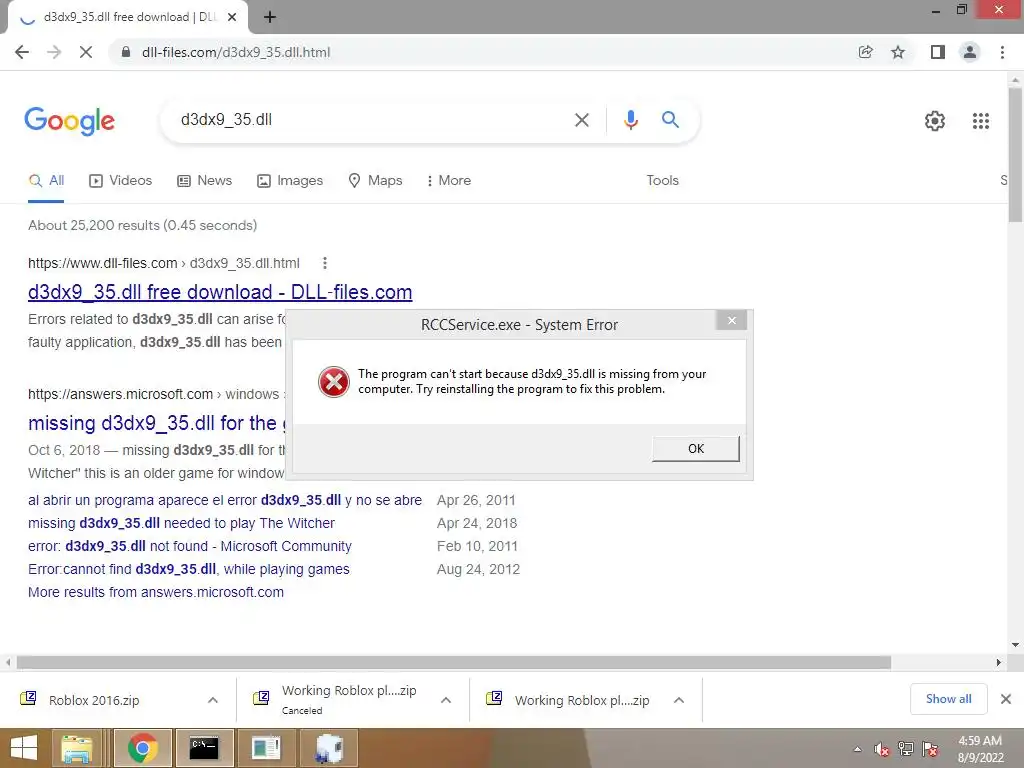Screen dimensions: 1024x768
Task: Click the browser forward arrow
Action: tap(54, 52)
